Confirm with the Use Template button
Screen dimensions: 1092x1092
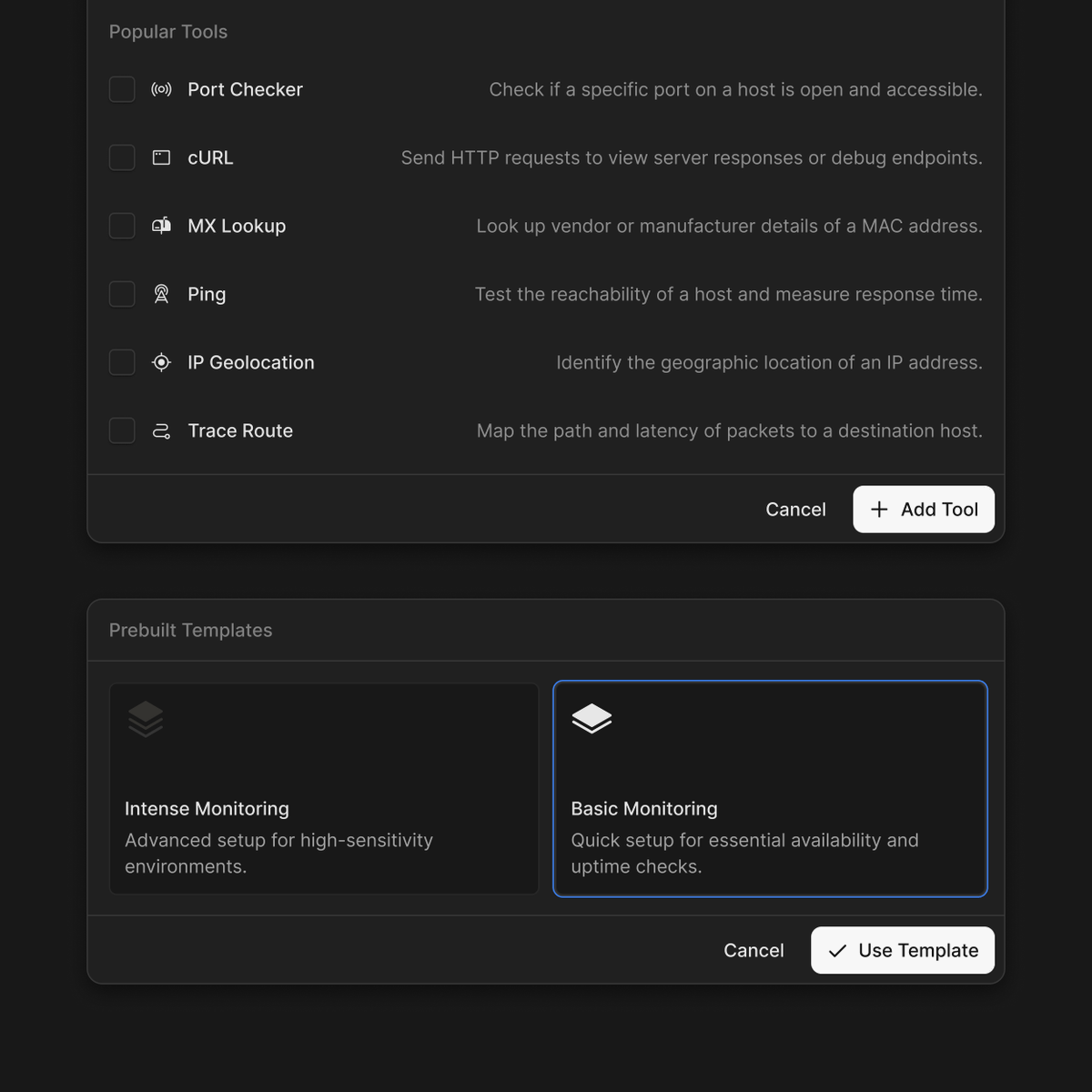coord(903,950)
